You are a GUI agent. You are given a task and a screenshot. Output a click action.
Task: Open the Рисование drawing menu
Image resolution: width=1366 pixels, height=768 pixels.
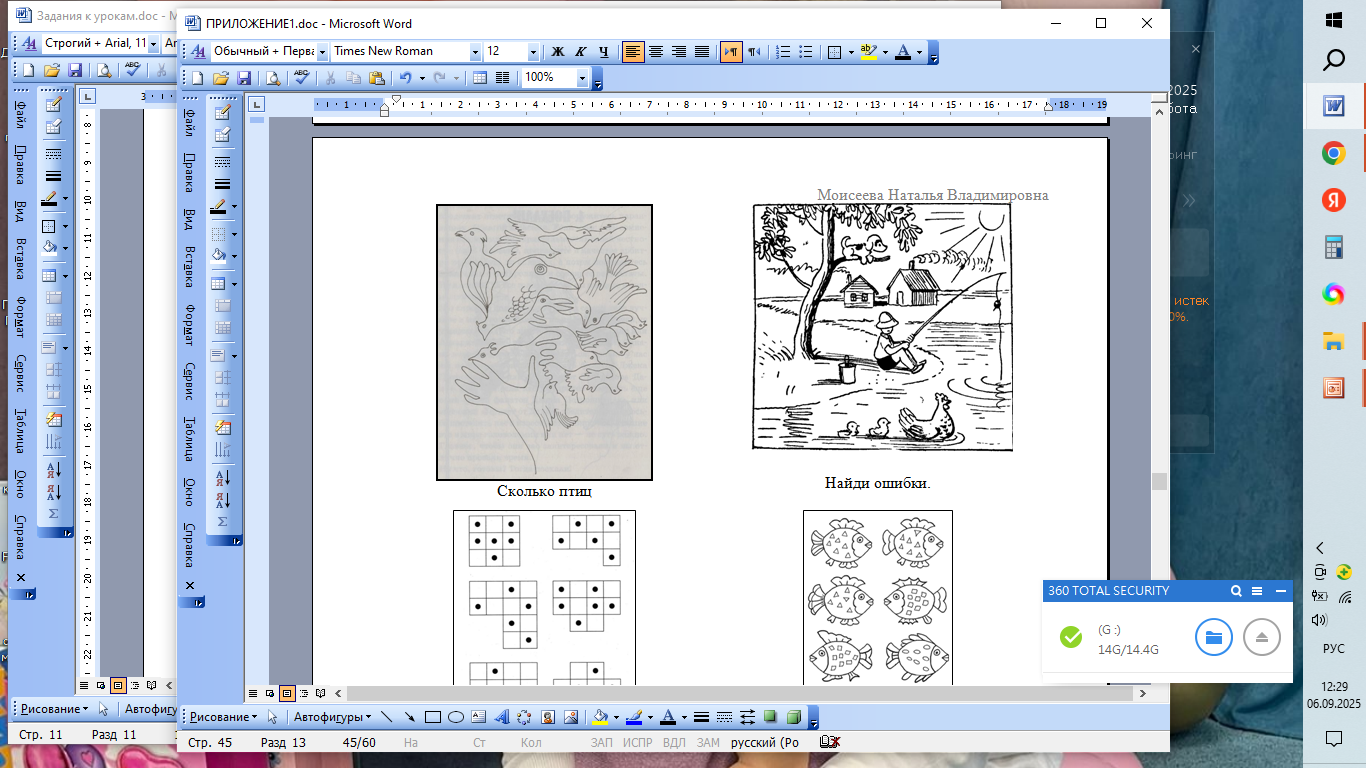click(222, 717)
